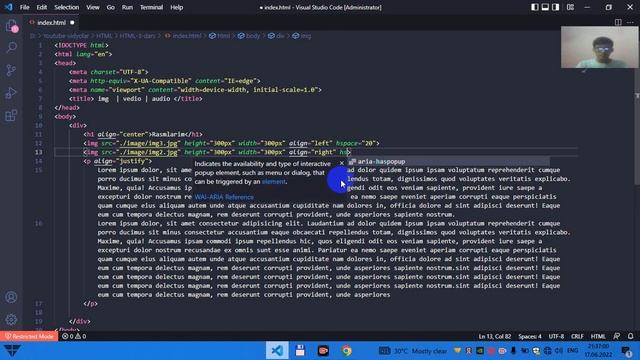Viewport: 640px width, 360px height.
Task: Click the Ln 13, Col 82 status entry
Action: tap(495, 336)
